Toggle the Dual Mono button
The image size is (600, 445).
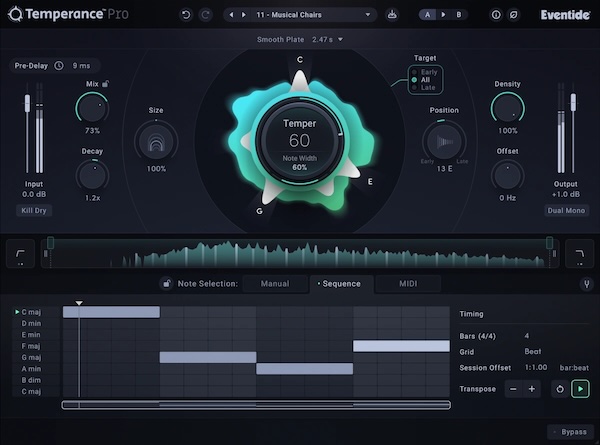pos(566,210)
